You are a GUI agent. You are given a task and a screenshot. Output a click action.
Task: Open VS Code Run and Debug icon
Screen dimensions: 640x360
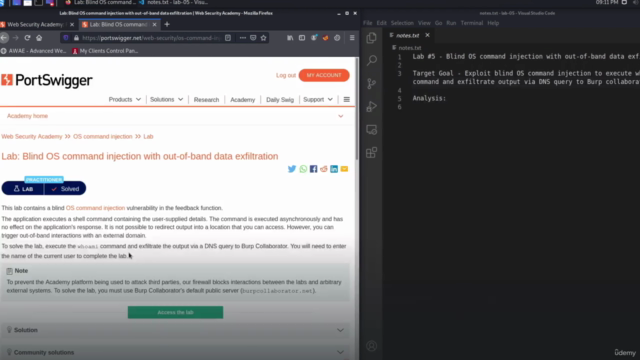pyautogui.click(x=371, y=107)
